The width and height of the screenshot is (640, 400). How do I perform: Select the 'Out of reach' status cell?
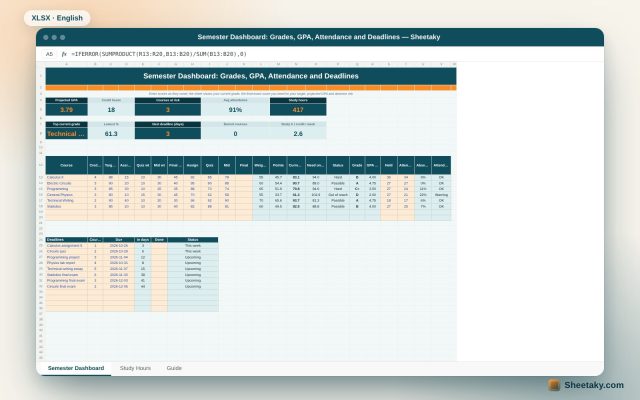[x=338, y=195]
